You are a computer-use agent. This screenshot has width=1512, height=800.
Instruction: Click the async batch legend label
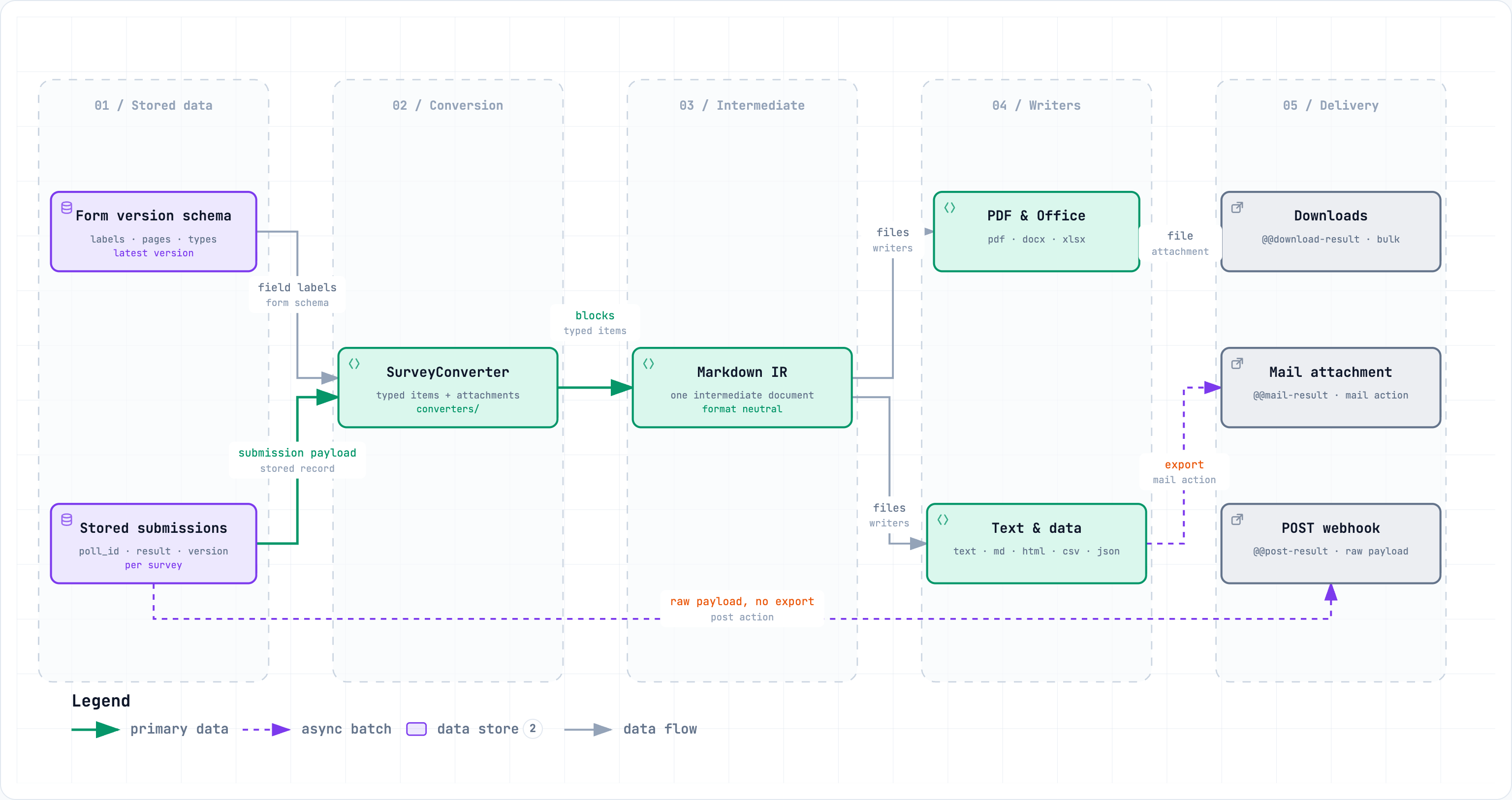(x=346, y=730)
